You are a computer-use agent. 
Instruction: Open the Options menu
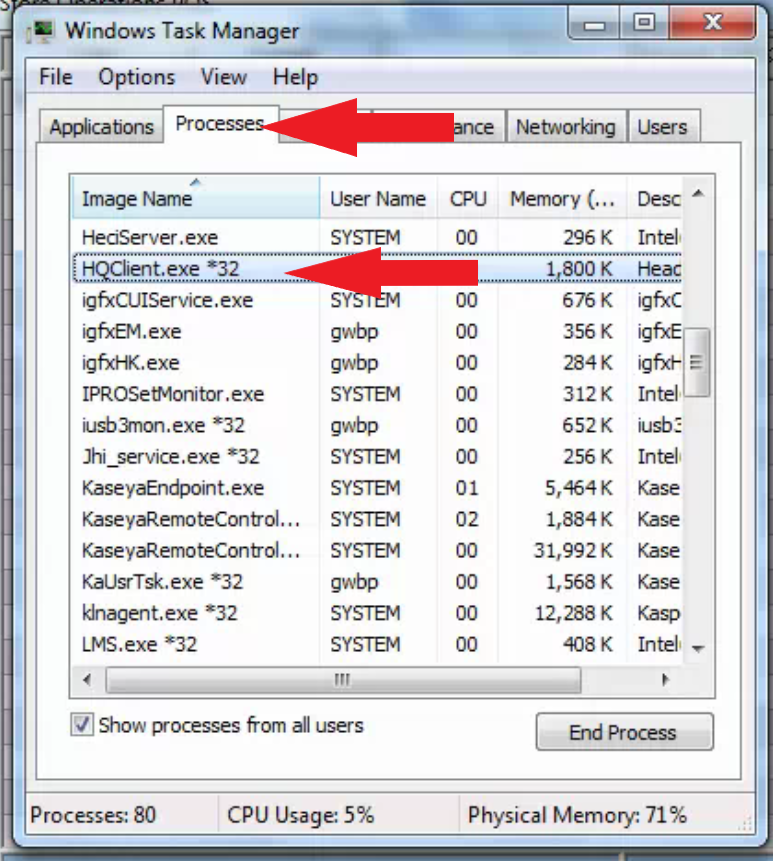137,77
